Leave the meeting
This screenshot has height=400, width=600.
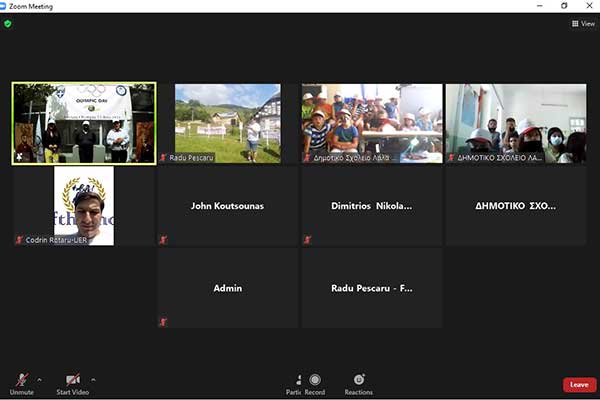pos(578,384)
